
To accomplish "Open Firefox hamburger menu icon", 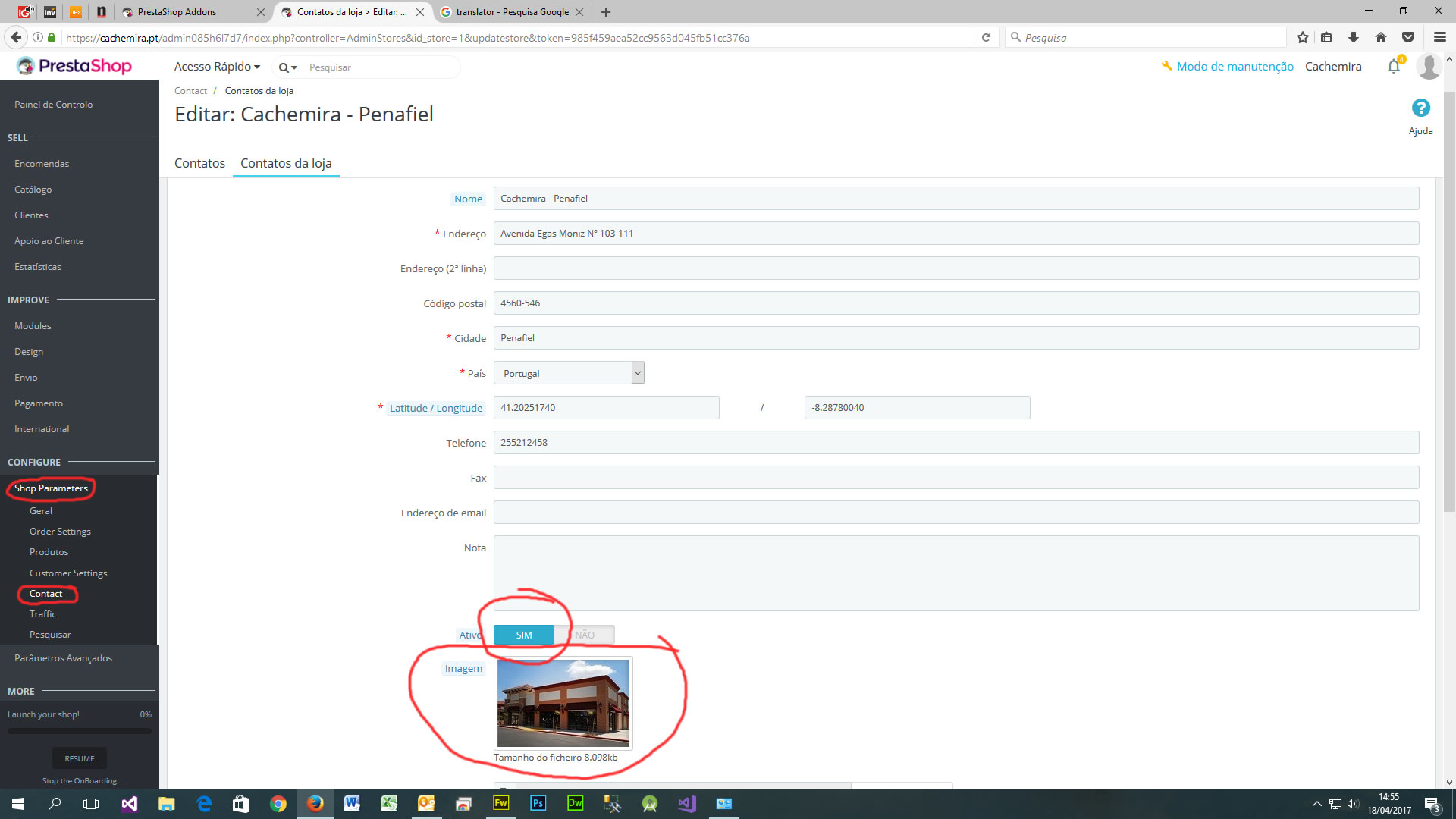I will tap(1439, 37).
